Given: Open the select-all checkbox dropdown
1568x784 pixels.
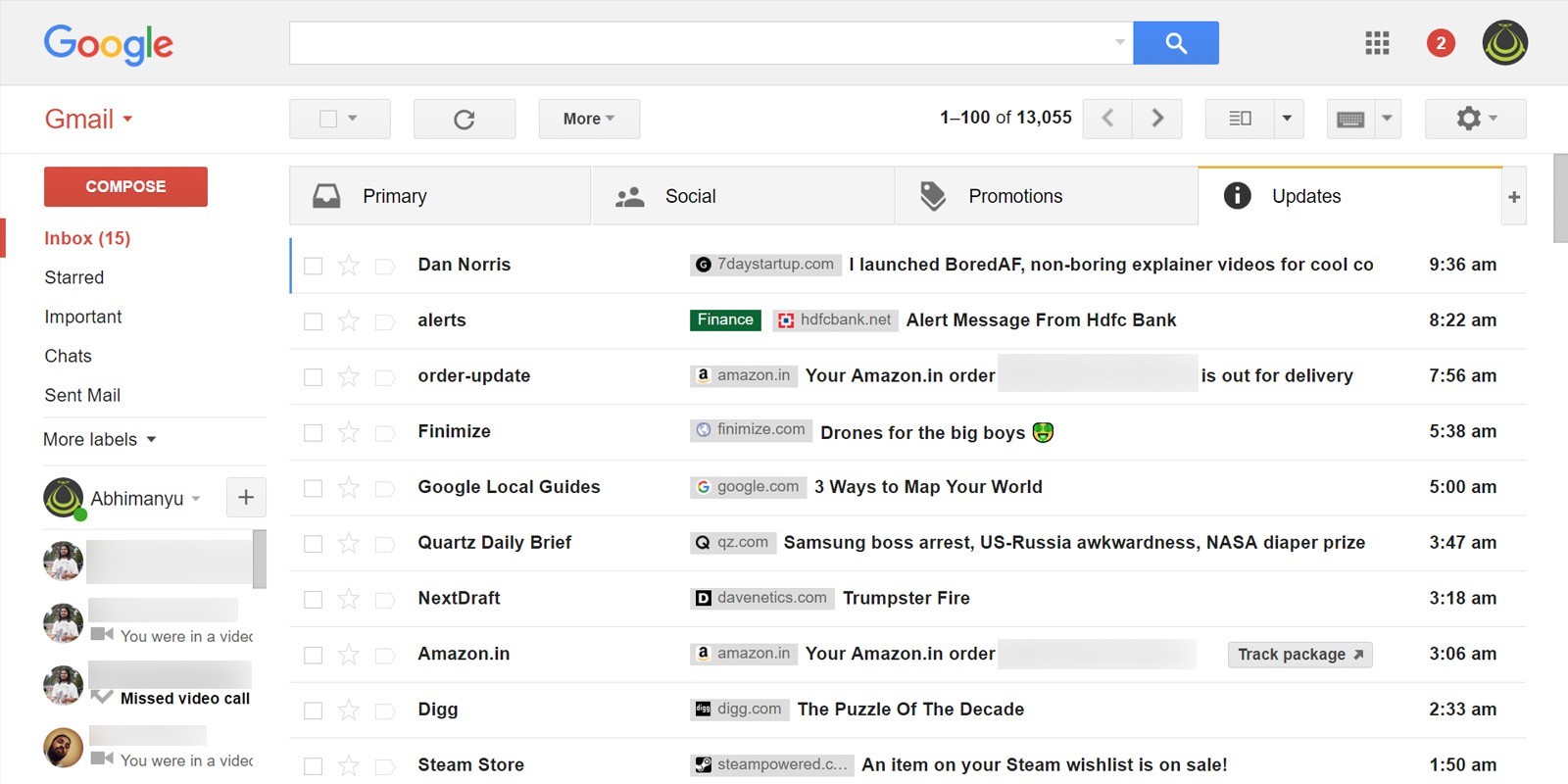Looking at the screenshot, I should pos(353,119).
